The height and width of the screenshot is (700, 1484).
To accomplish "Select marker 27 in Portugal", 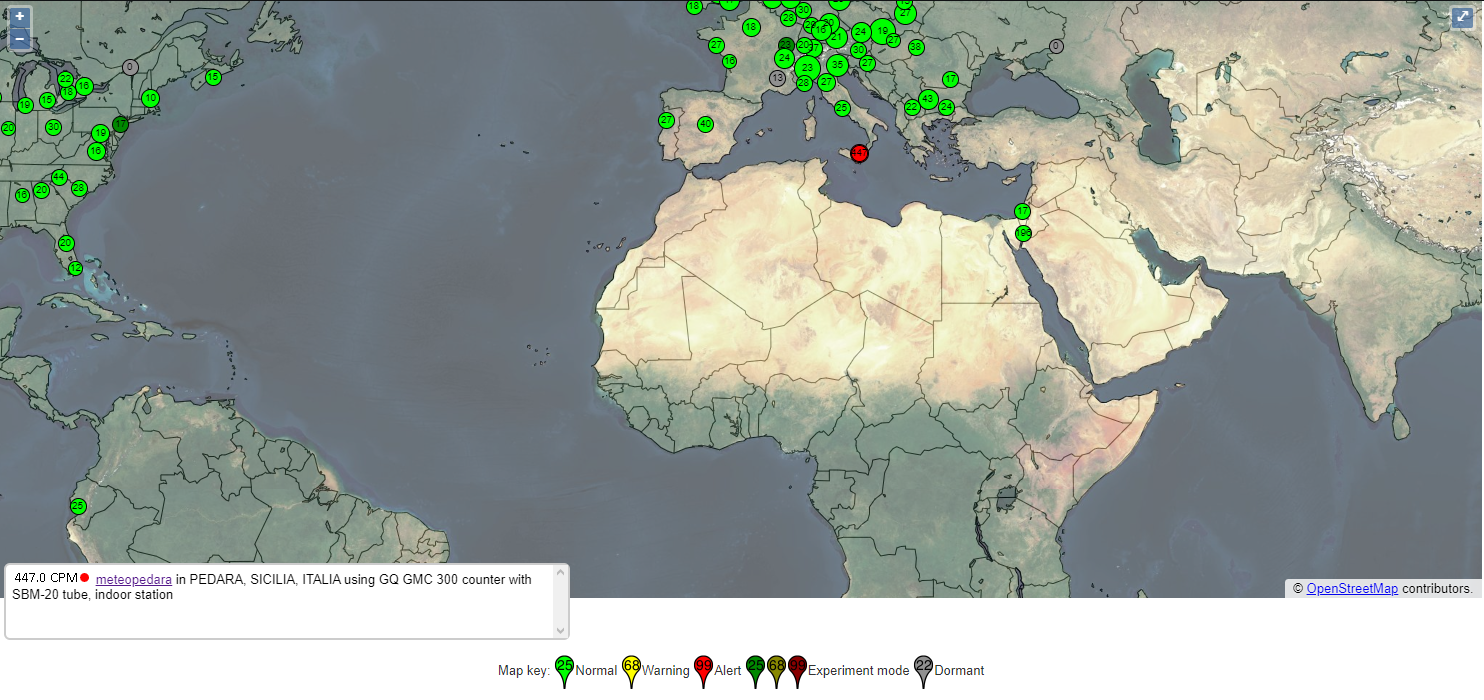I will [667, 120].
